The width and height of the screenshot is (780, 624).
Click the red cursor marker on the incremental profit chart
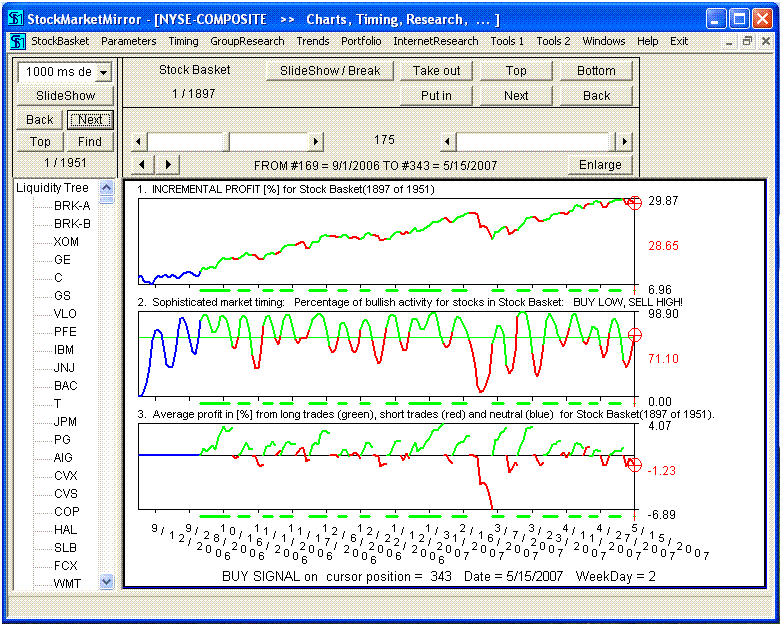click(634, 203)
